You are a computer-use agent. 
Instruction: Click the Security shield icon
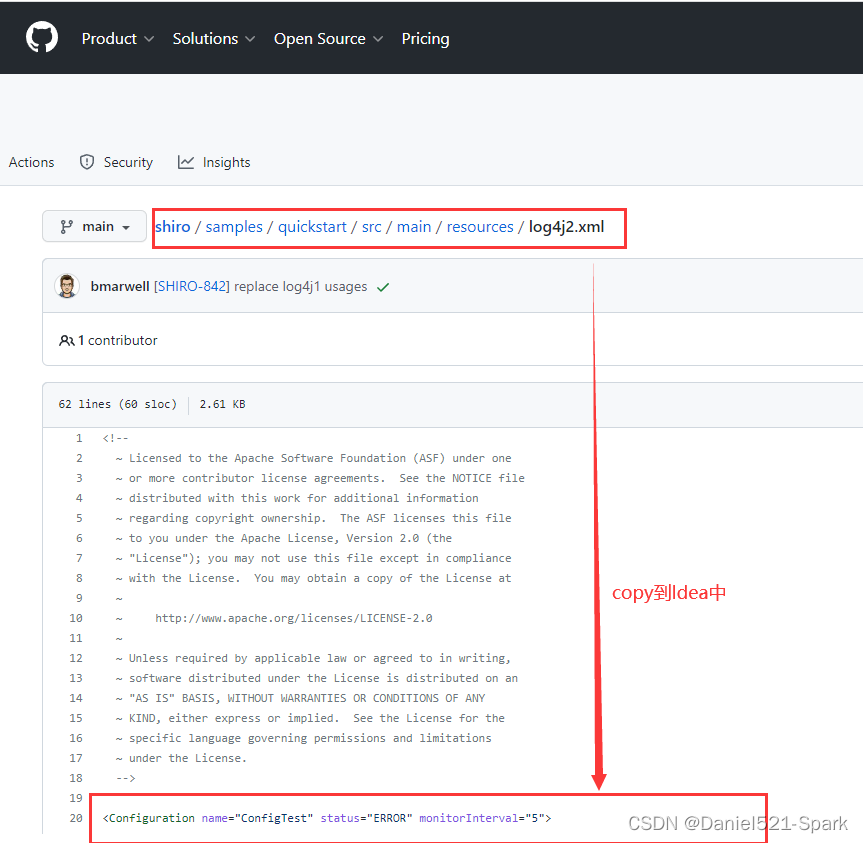click(x=86, y=162)
